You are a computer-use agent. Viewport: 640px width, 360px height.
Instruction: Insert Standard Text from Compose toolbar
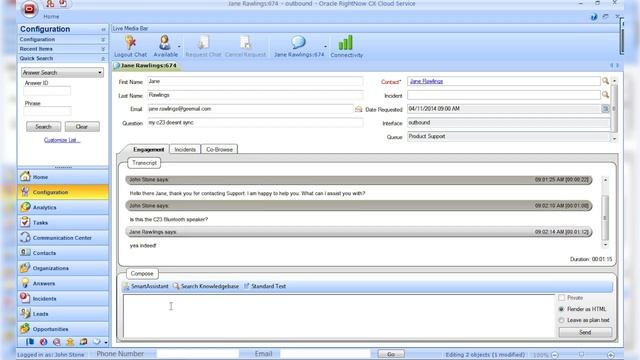pos(265,286)
